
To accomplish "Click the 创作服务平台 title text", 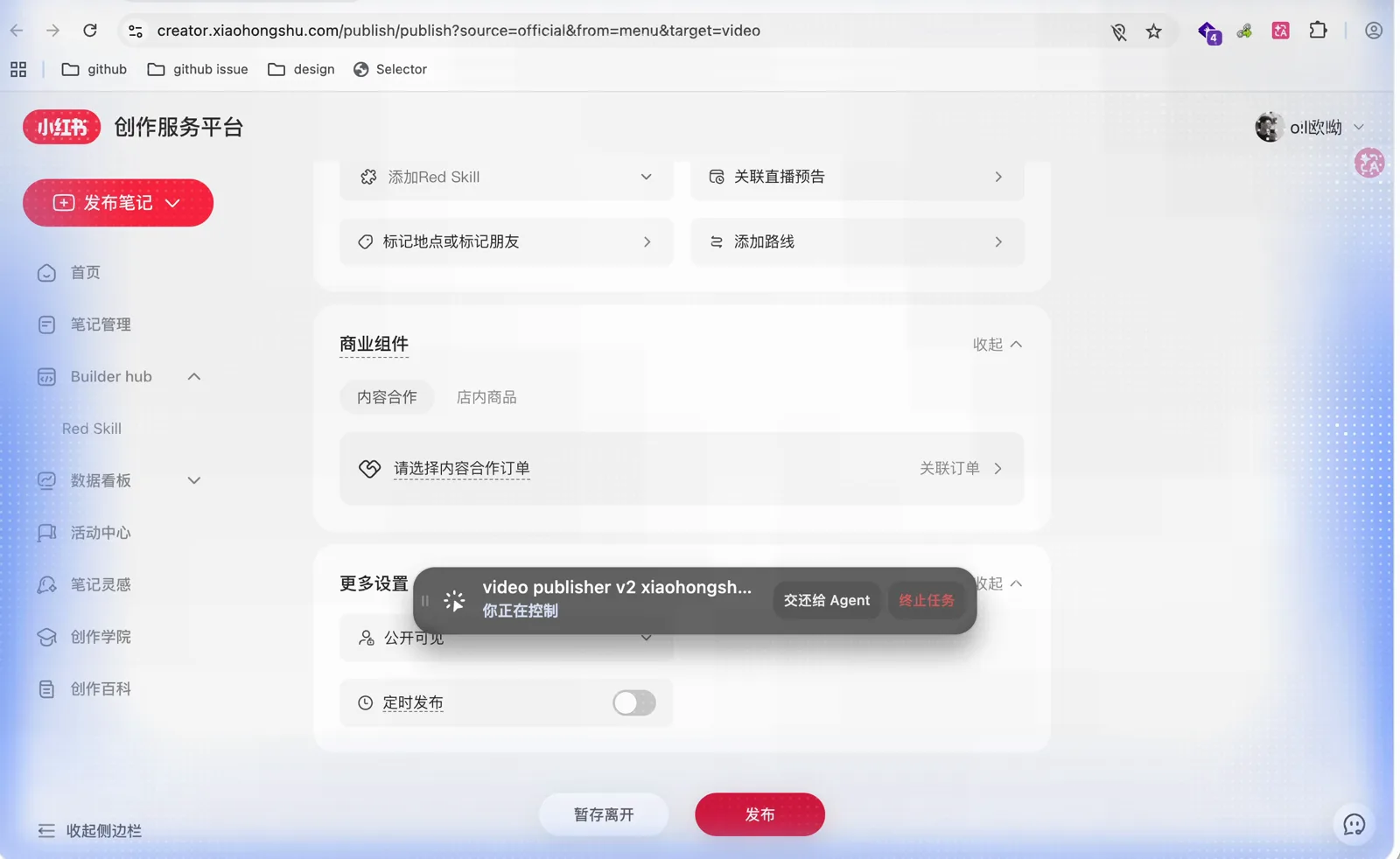I will (x=178, y=128).
